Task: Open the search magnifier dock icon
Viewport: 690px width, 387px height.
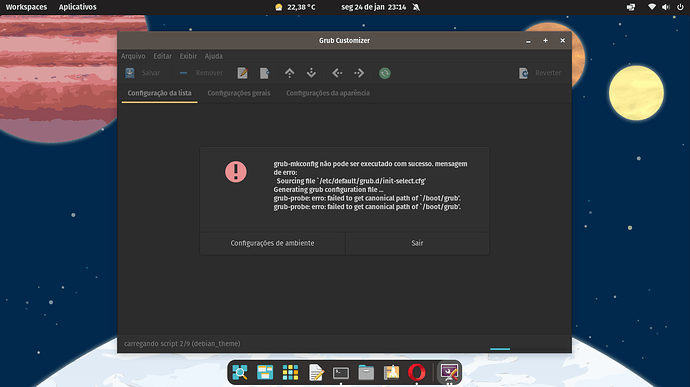Action: 240,372
